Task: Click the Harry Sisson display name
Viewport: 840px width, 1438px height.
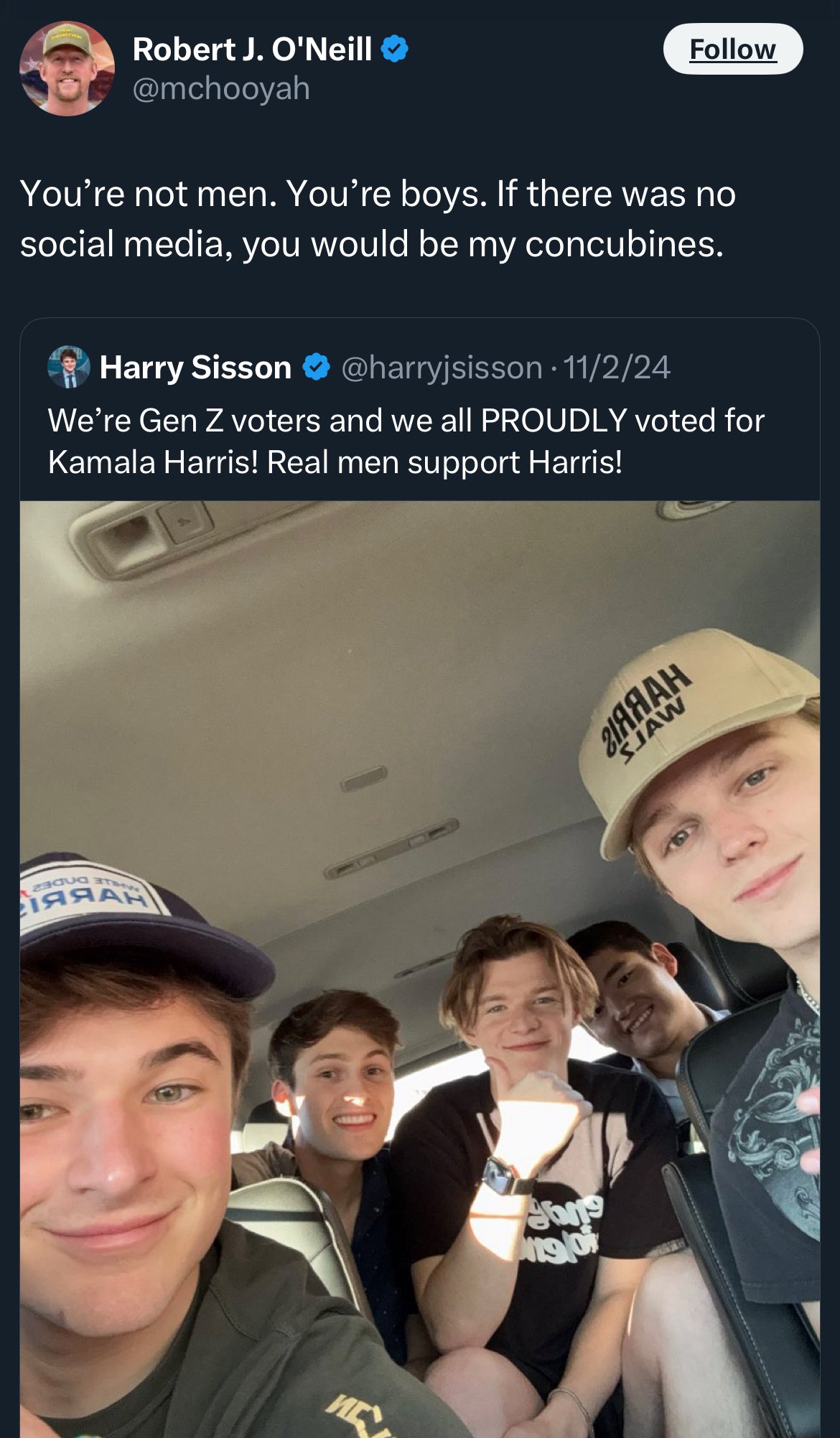Action: point(195,367)
